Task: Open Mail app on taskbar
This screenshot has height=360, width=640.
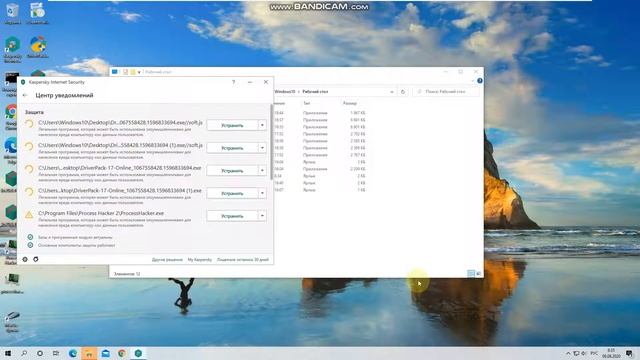Action: tap(106, 353)
